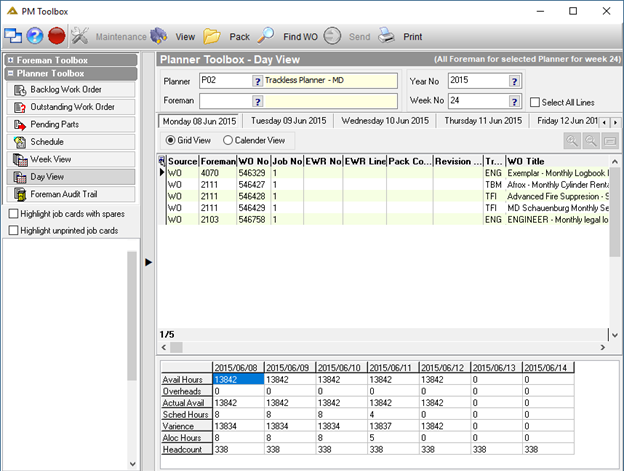
Task: Open the Week No lookup button
Action: pyautogui.click(x=514, y=101)
